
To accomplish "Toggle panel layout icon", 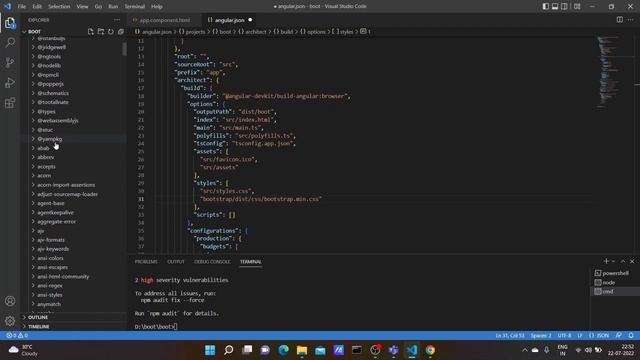I will pos(555,7).
